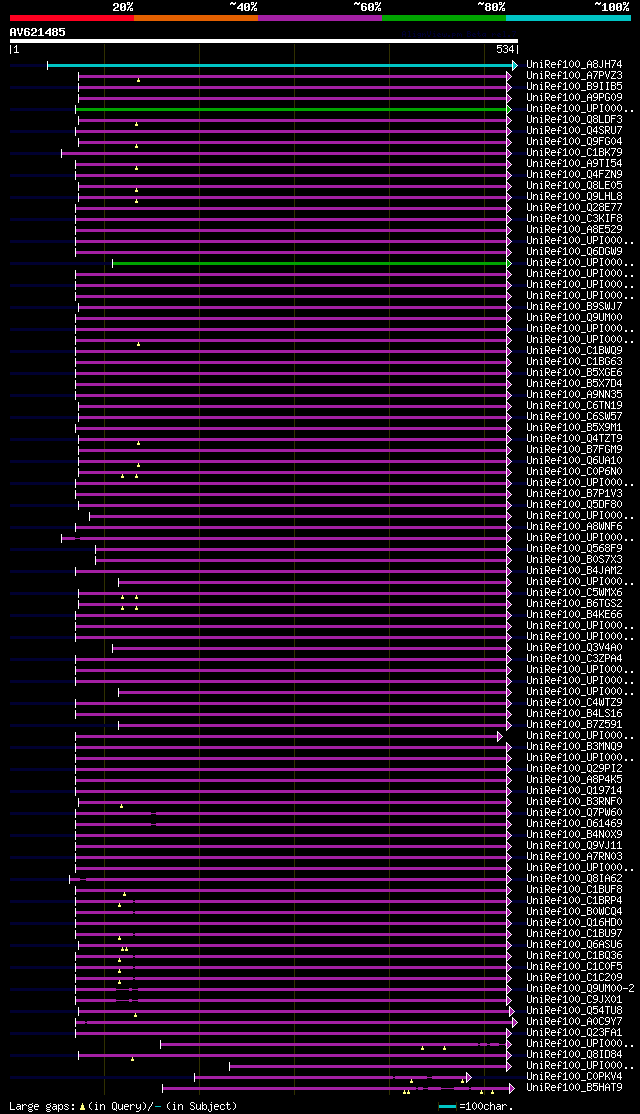Pick the UniRef100_Q3V4A0 hit name
Screen dimensions: 640x1114
pos(575,648)
